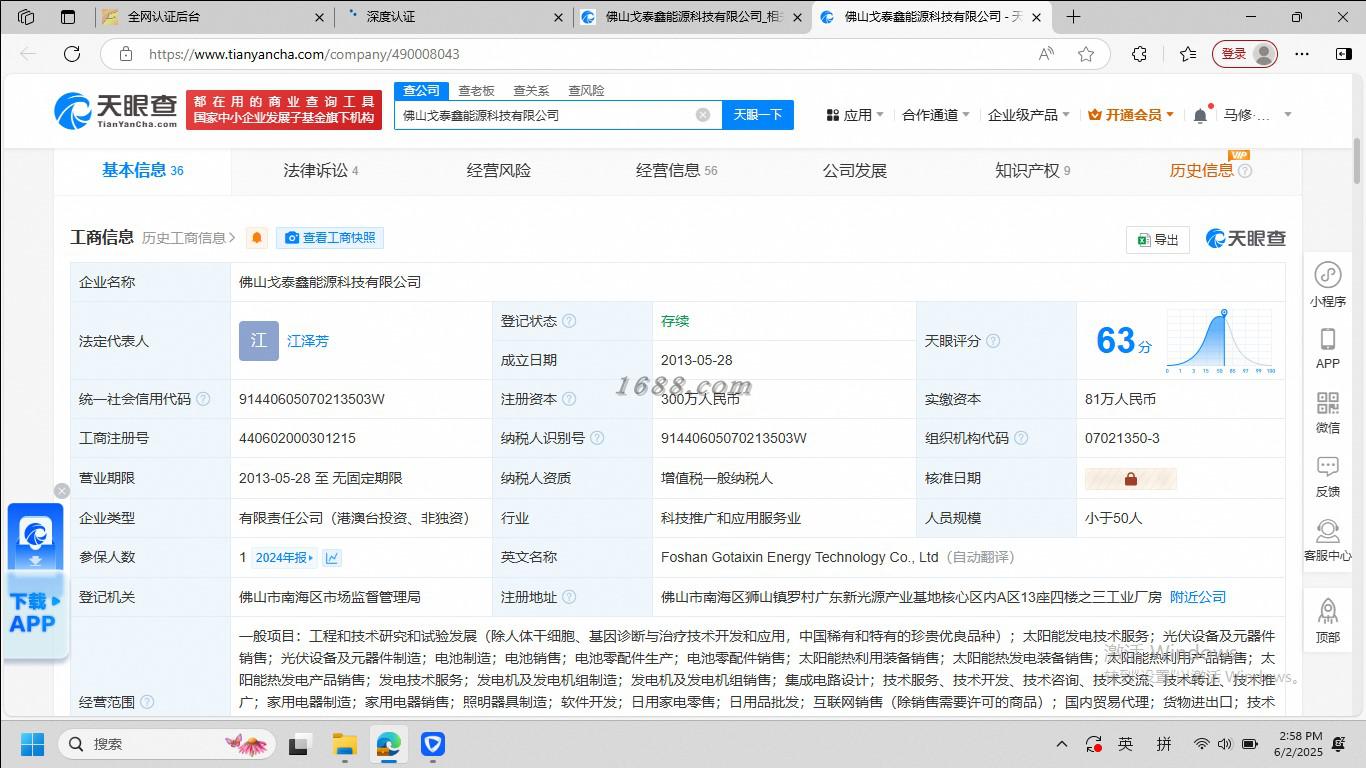Click help icon beside 天眼评分
1366x768 pixels.
[993, 341]
